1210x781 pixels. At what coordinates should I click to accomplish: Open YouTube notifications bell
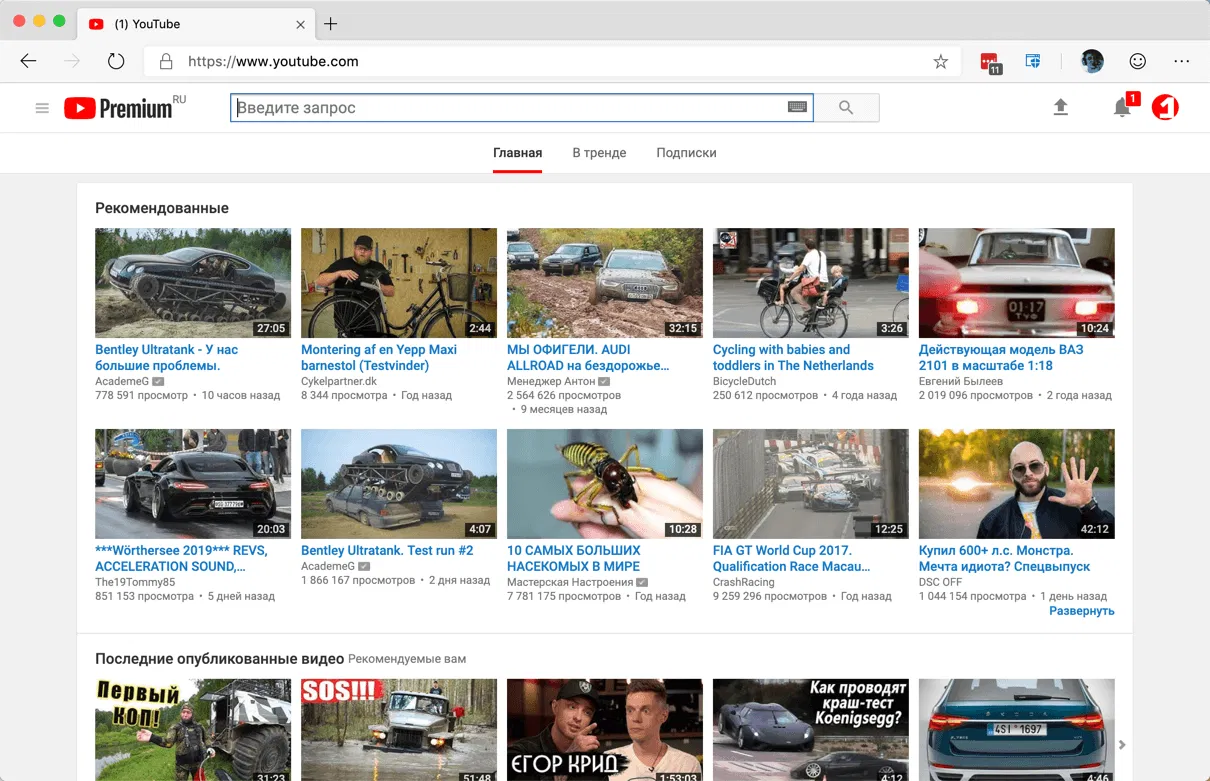tap(1122, 108)
